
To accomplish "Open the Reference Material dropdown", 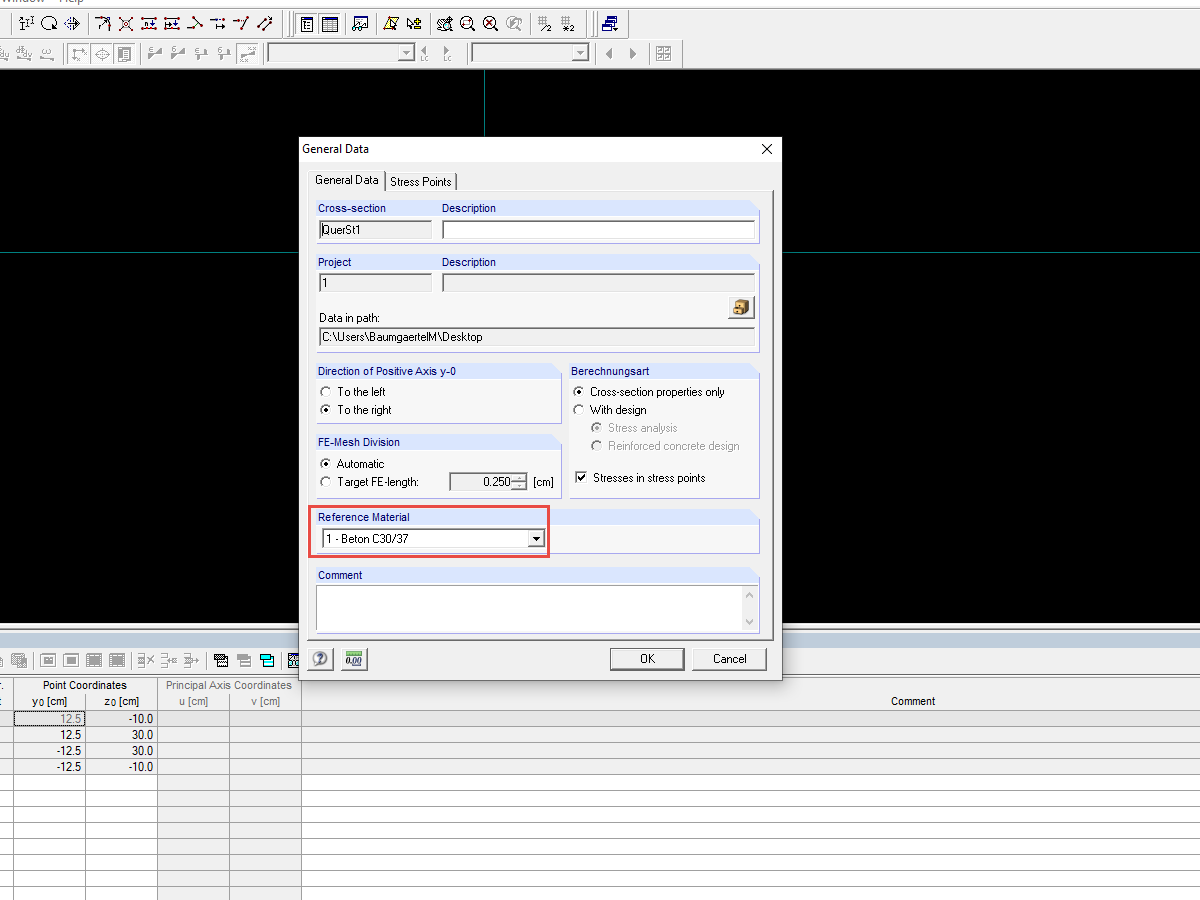I will tap(536, 539).
